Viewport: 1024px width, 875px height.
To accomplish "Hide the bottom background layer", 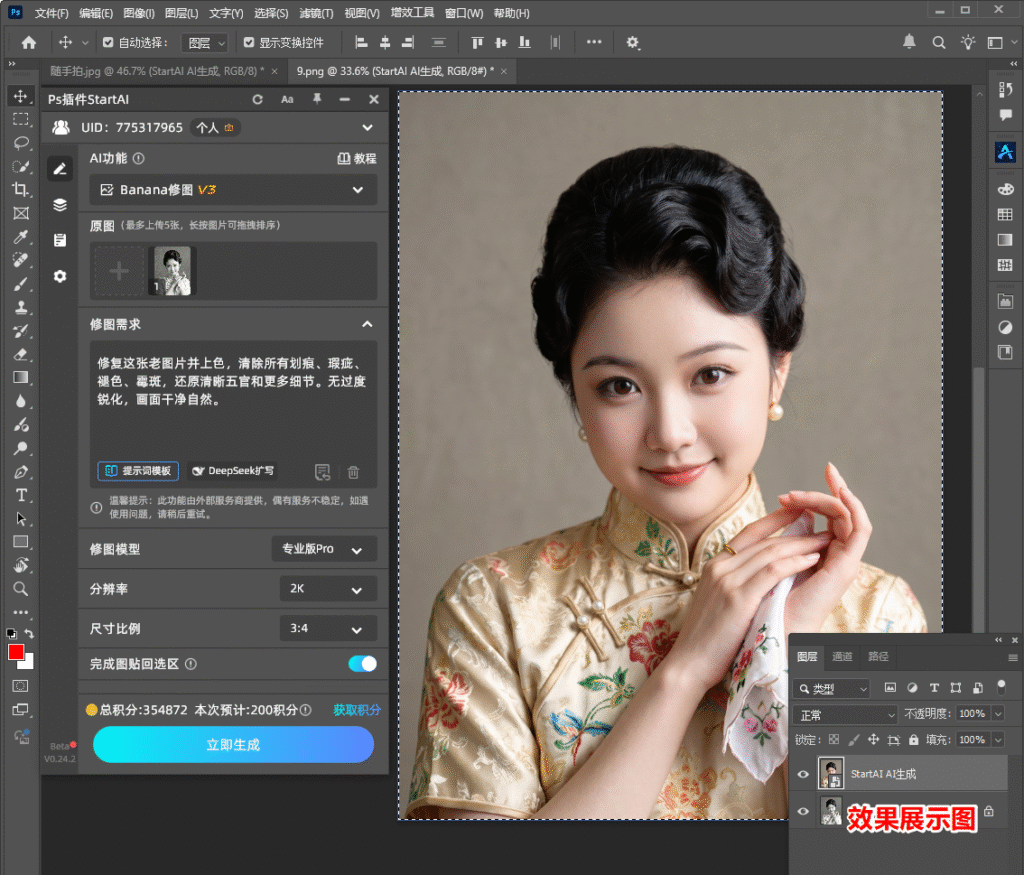I will point(803,812).
